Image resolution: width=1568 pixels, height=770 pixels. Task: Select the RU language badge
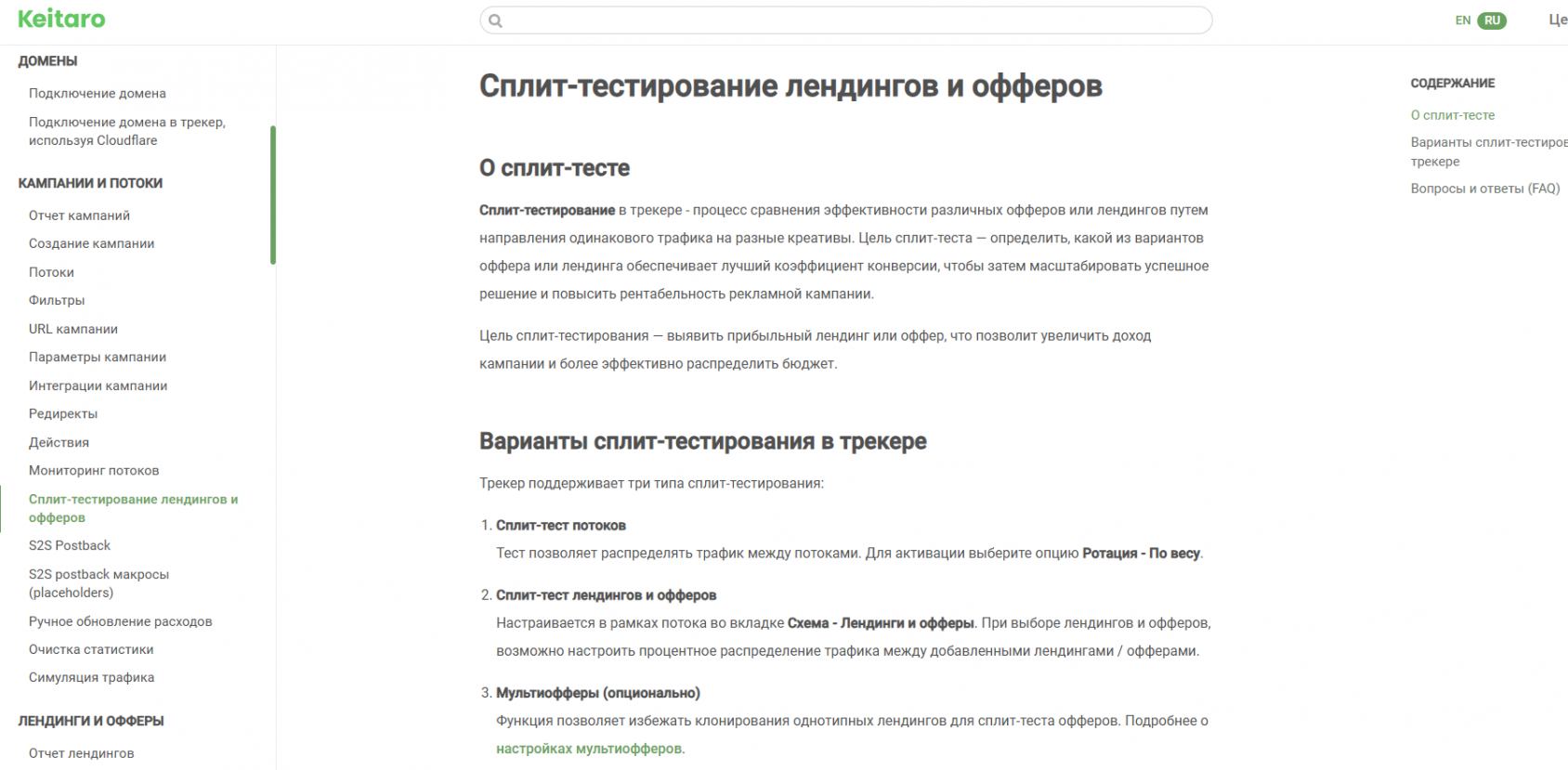[x=1492, y=20]
